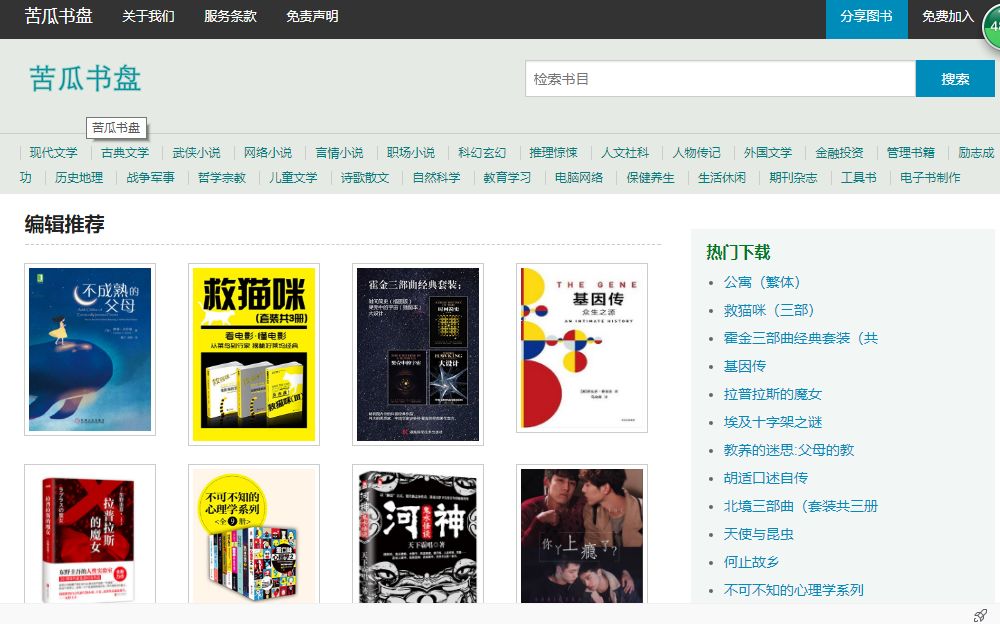Select the 网络小说 category

click(x=268, y=152)
